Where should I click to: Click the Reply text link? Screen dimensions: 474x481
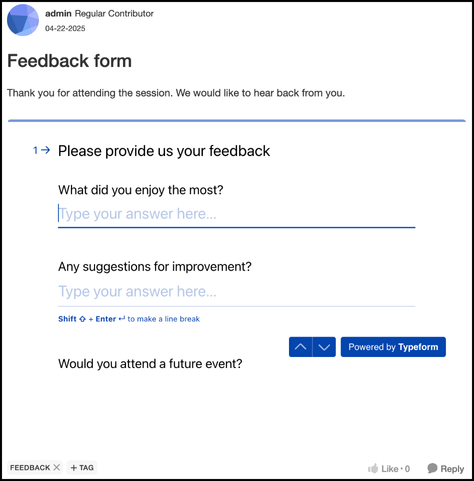[452, 469]
